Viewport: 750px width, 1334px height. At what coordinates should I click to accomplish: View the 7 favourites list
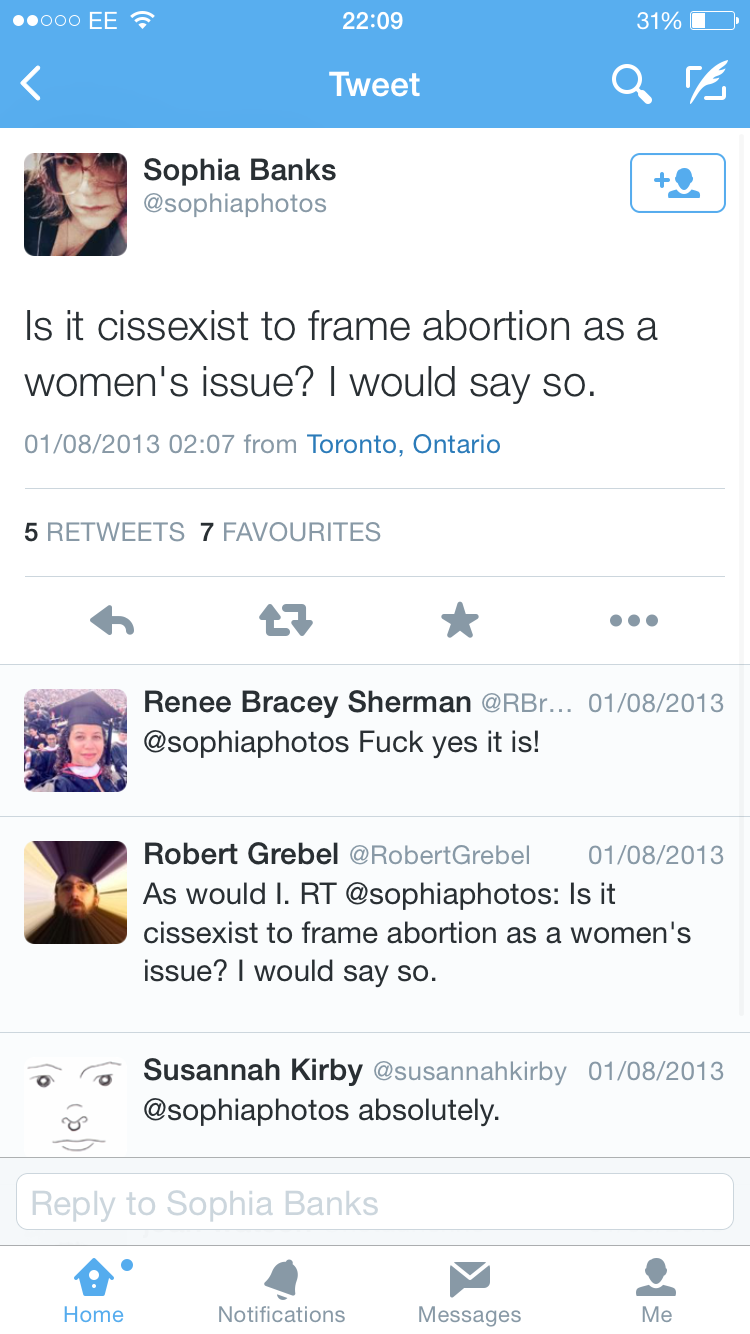click(290, 532)
